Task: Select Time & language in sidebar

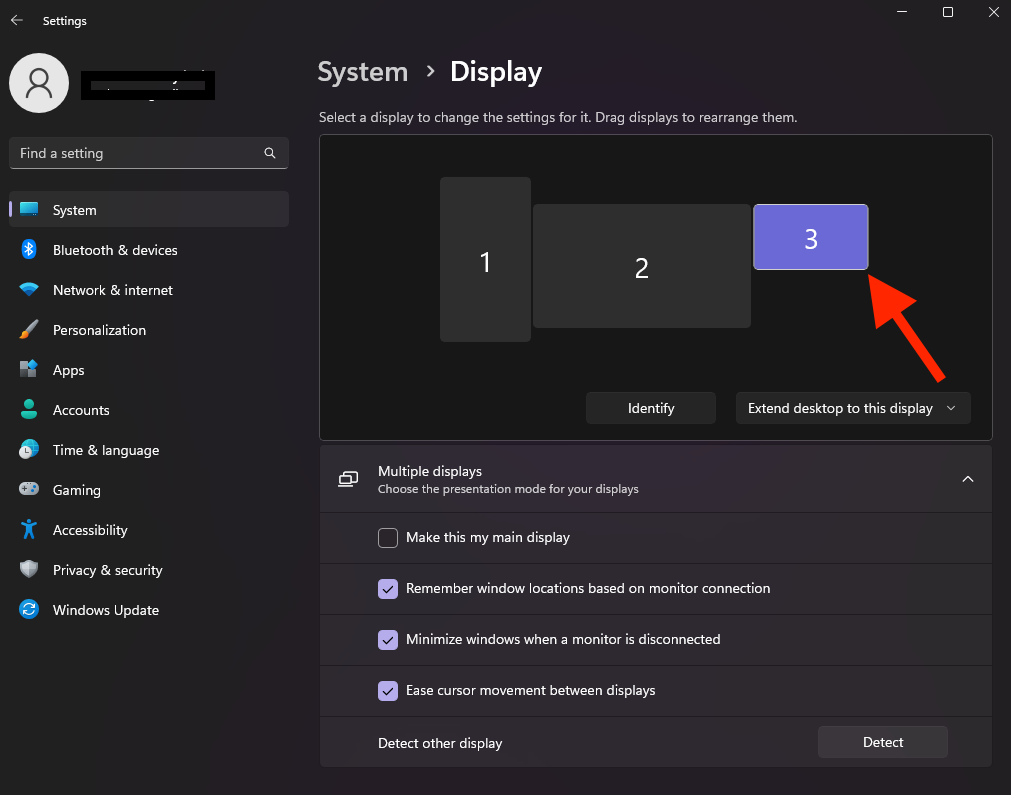Action: point(106,450)
